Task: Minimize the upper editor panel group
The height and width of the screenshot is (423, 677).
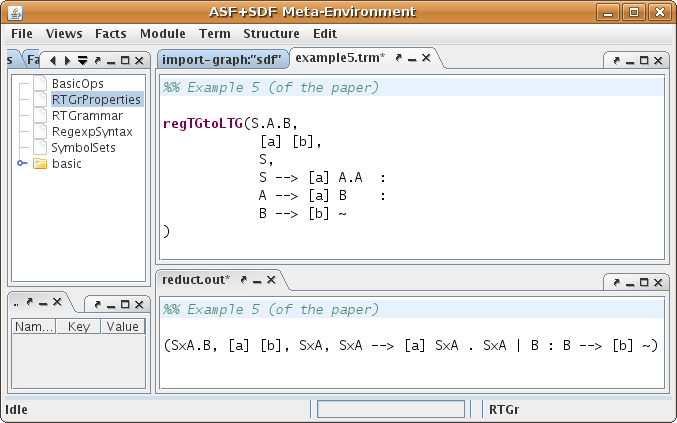Action: (630, 61)
